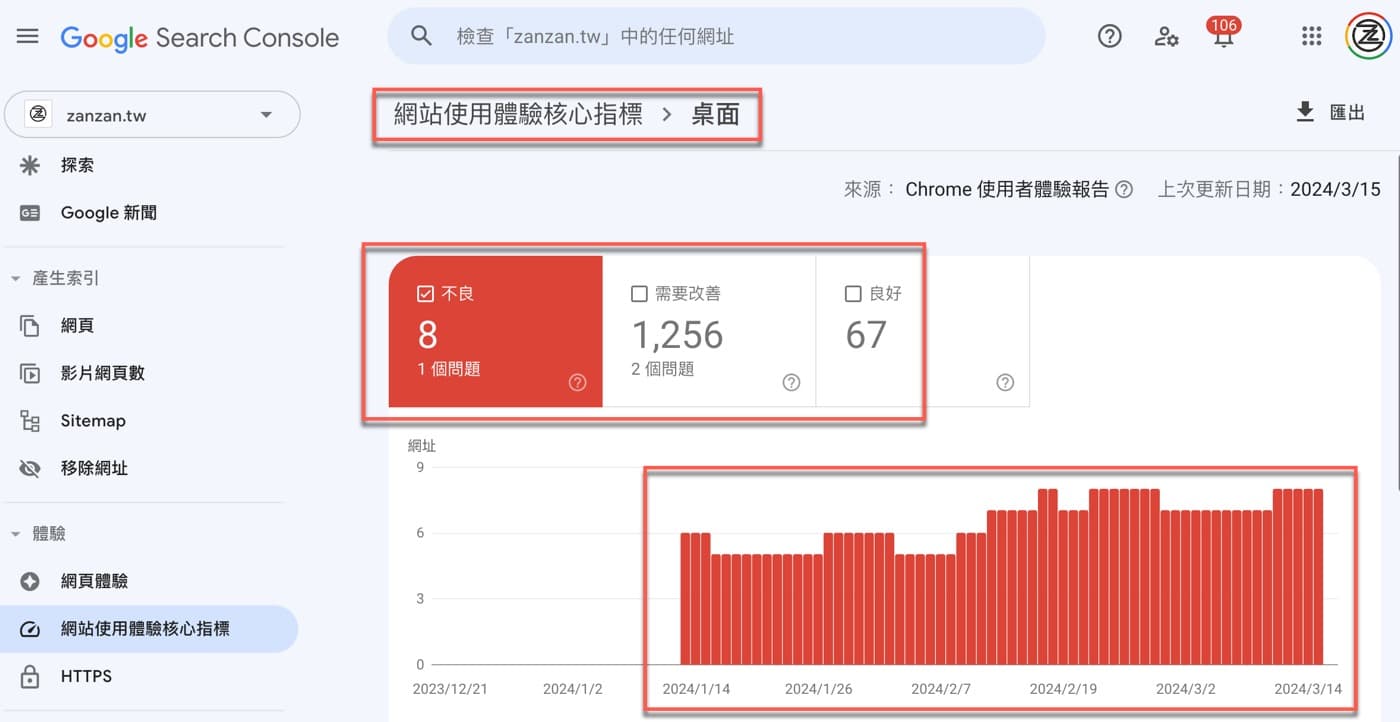Image resolution: width=1400 pixels, height=722 pixels.
Task: Click the 2024/2/19 chart date label
Action: pos(1062,689)
